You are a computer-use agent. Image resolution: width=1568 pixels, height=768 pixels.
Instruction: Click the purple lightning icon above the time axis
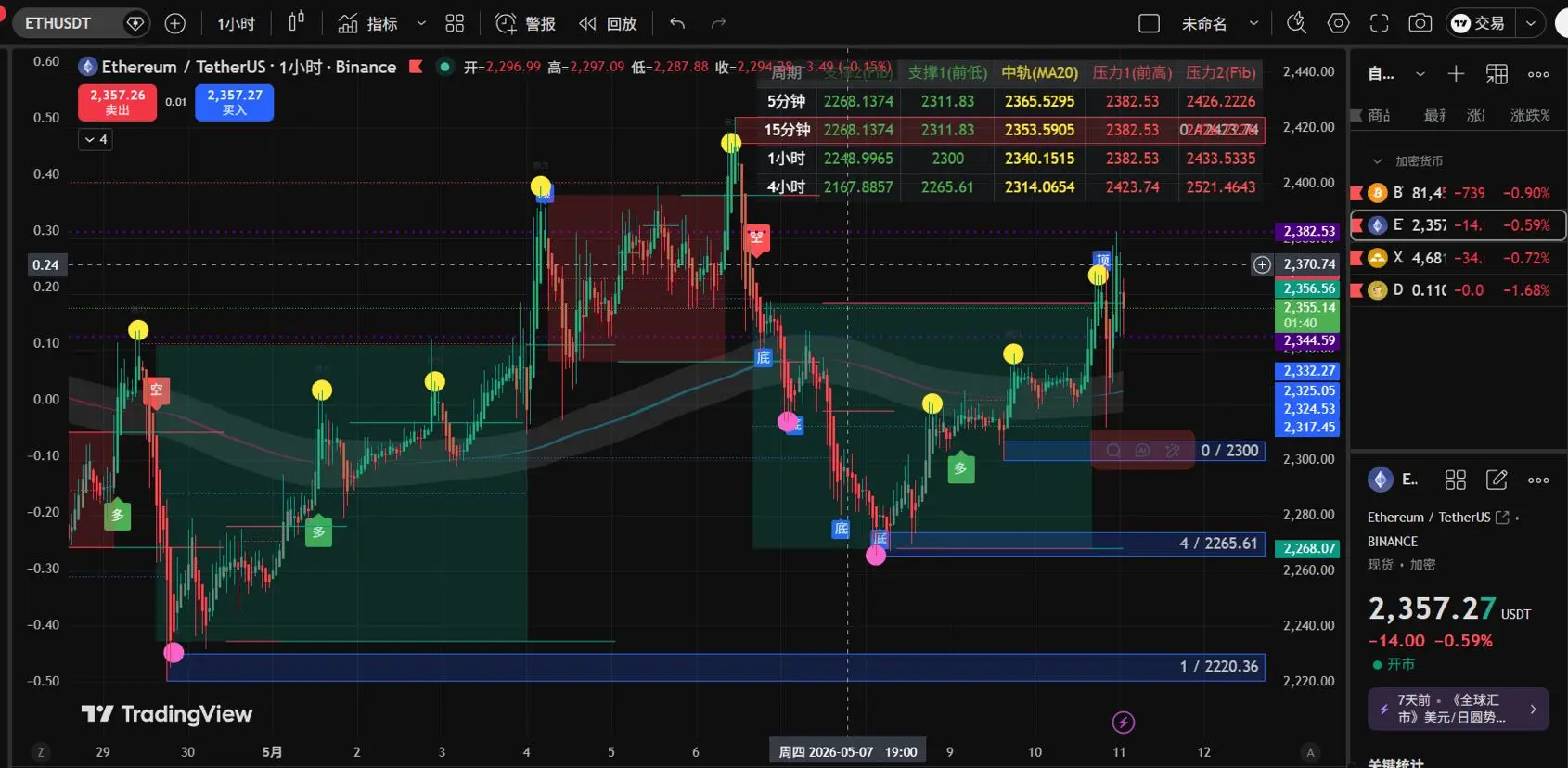click(1123, 722)
